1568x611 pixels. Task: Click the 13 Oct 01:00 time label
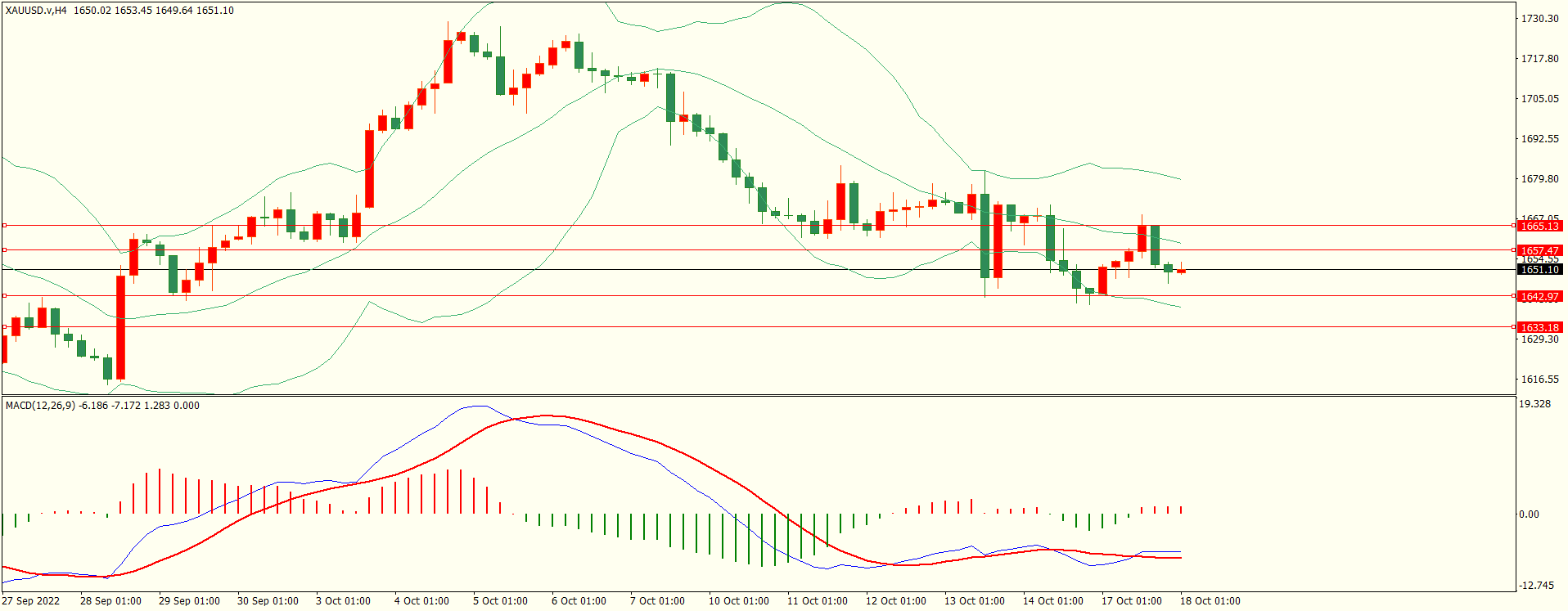[x=975, y=600]
